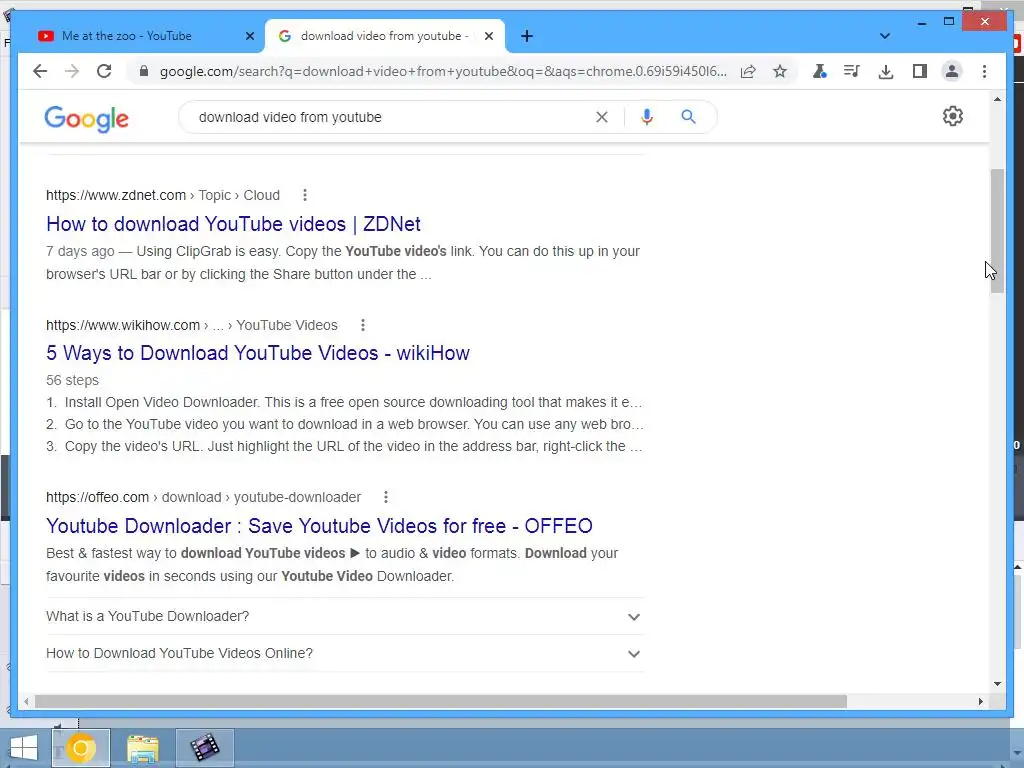Click into the Google search input field
This screenshot has width=1024, height=768.
[x=392, y=117]
